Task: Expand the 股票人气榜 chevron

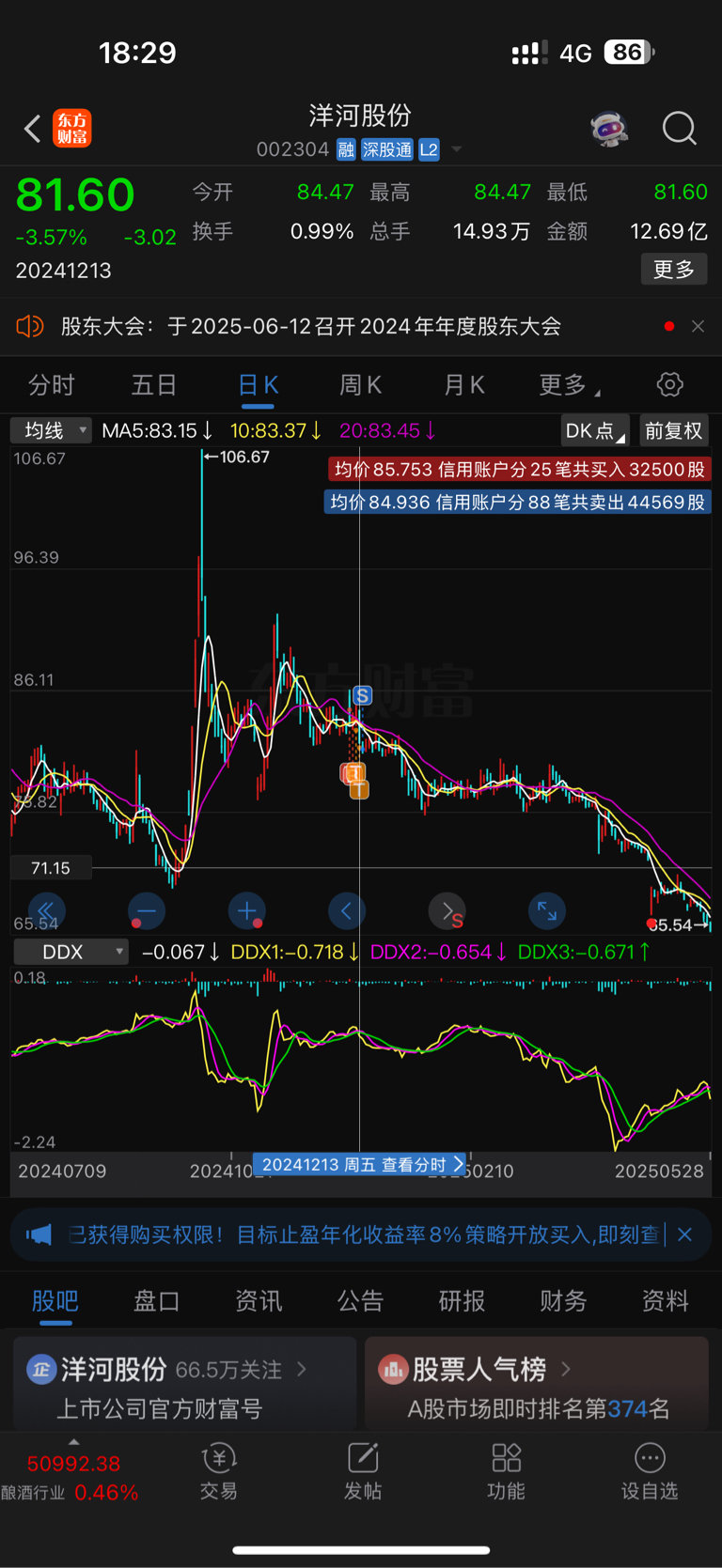Action: click(x=566, y=1369)
